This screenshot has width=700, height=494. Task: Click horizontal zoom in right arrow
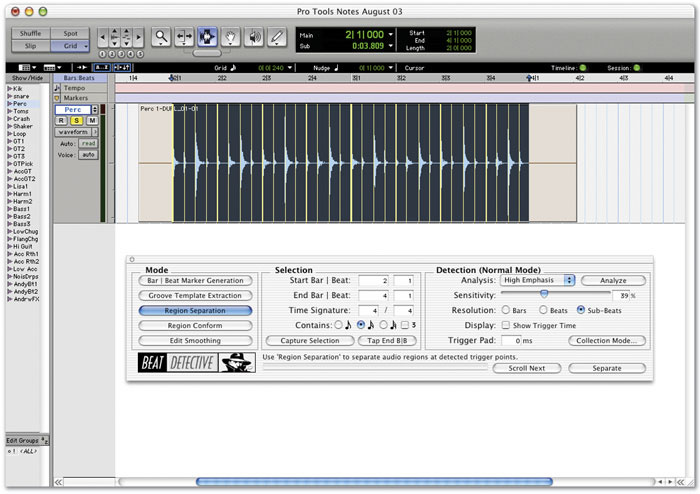pos(138,37)
